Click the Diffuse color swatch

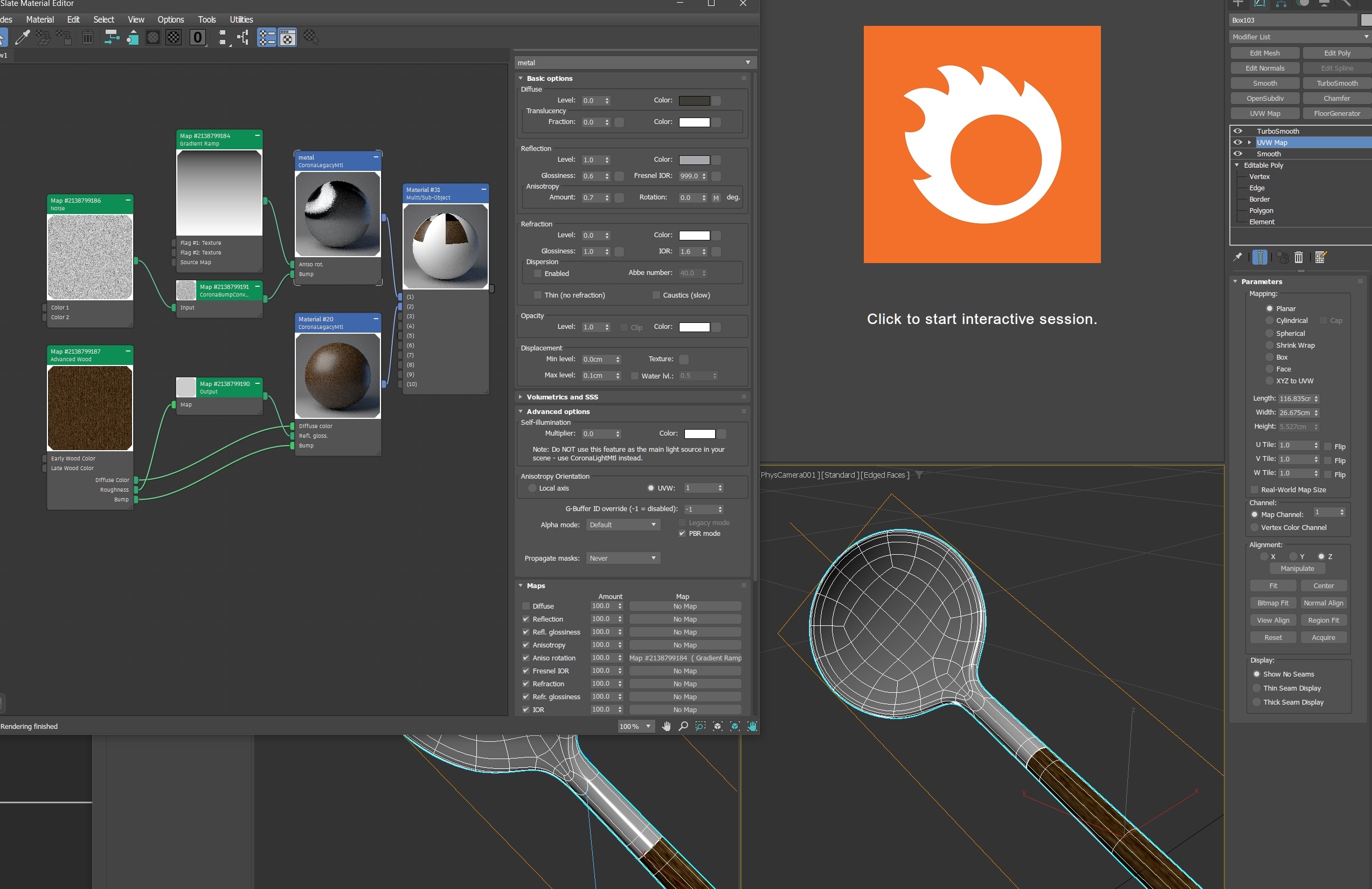click(694, 100)
